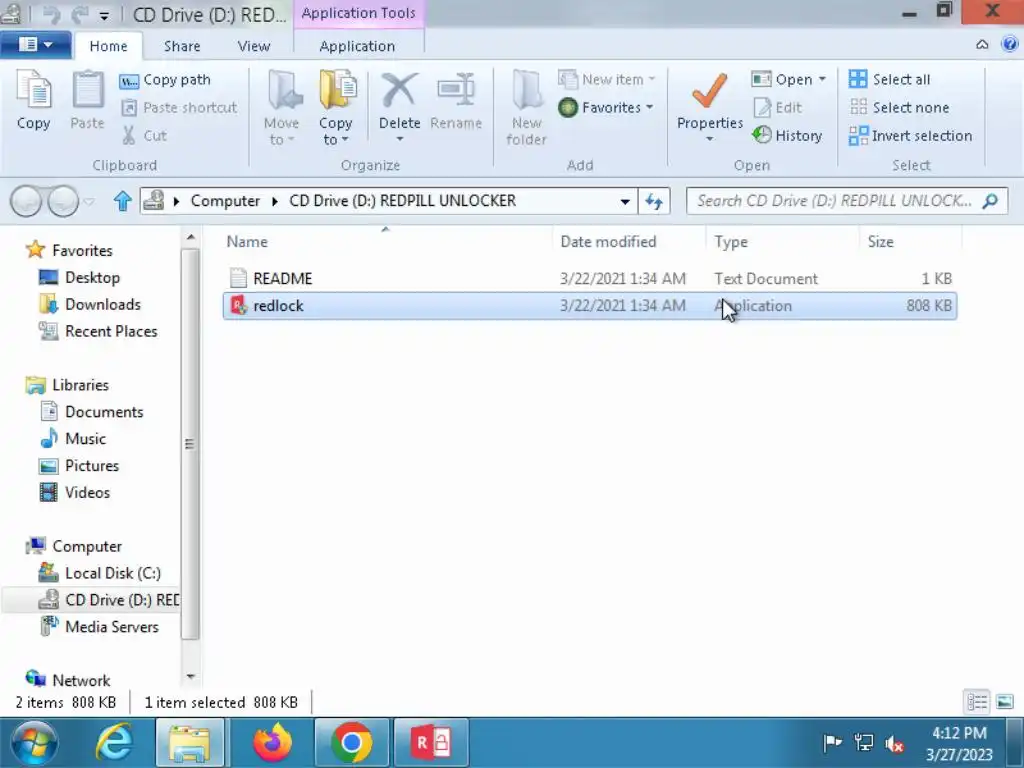Open the Pictures library
The height and width of the screenshot is (768, 1024).
point(80,466)
